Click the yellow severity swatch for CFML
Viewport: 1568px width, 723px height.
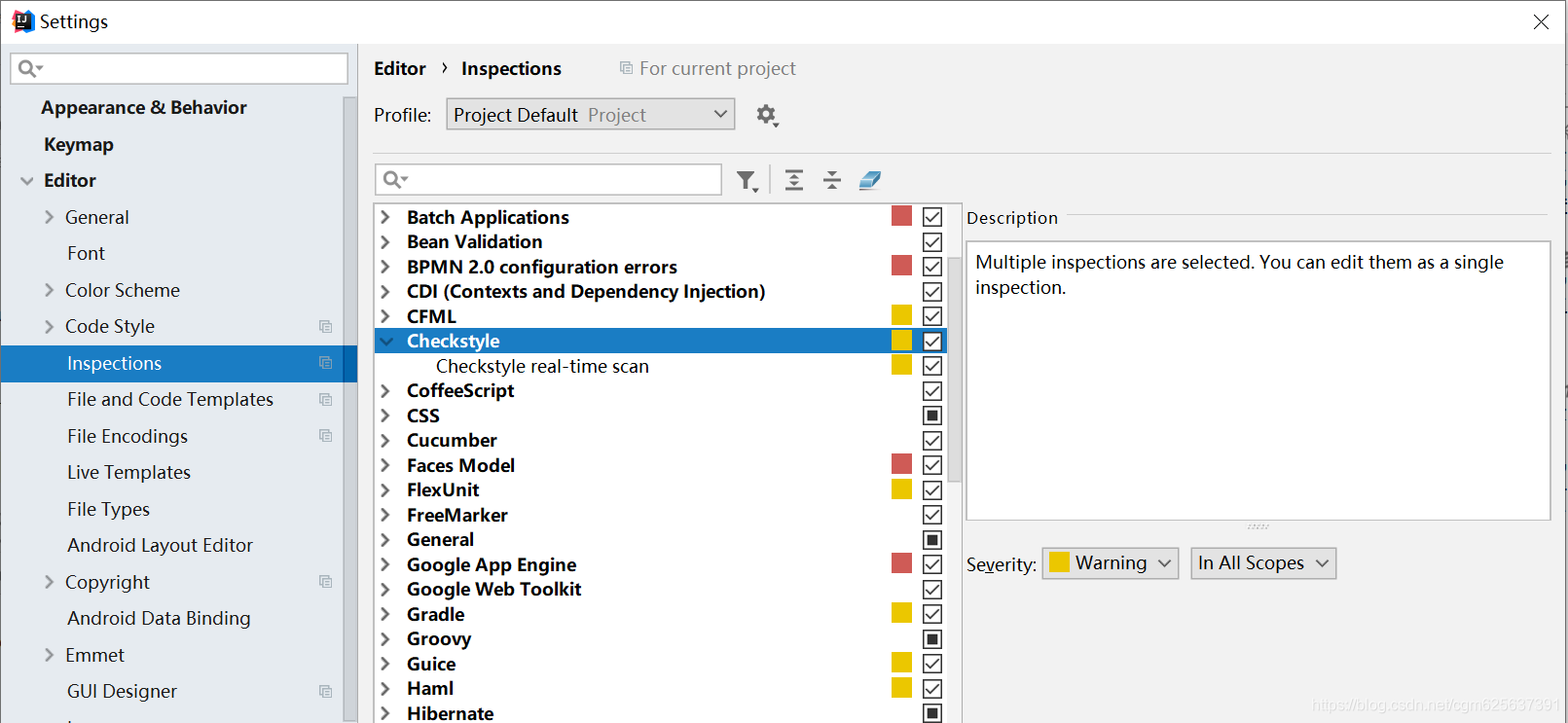tap(902, 315)
